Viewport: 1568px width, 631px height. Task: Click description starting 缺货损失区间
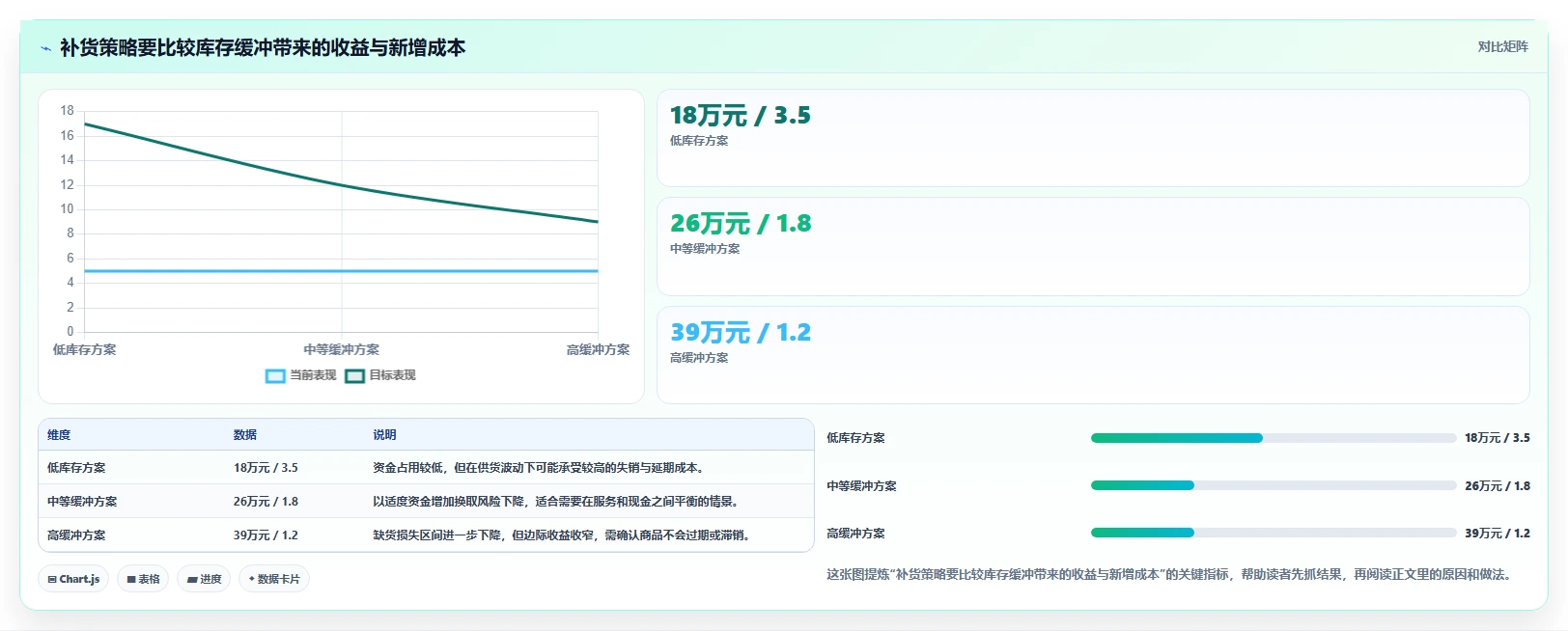(x=563, y=535)
